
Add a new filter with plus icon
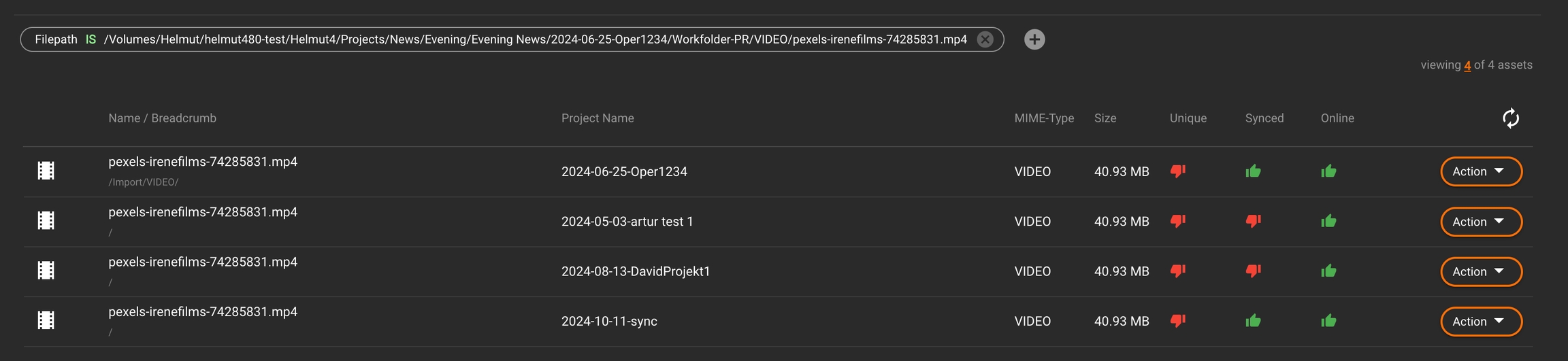click(x=1034, y=39)
